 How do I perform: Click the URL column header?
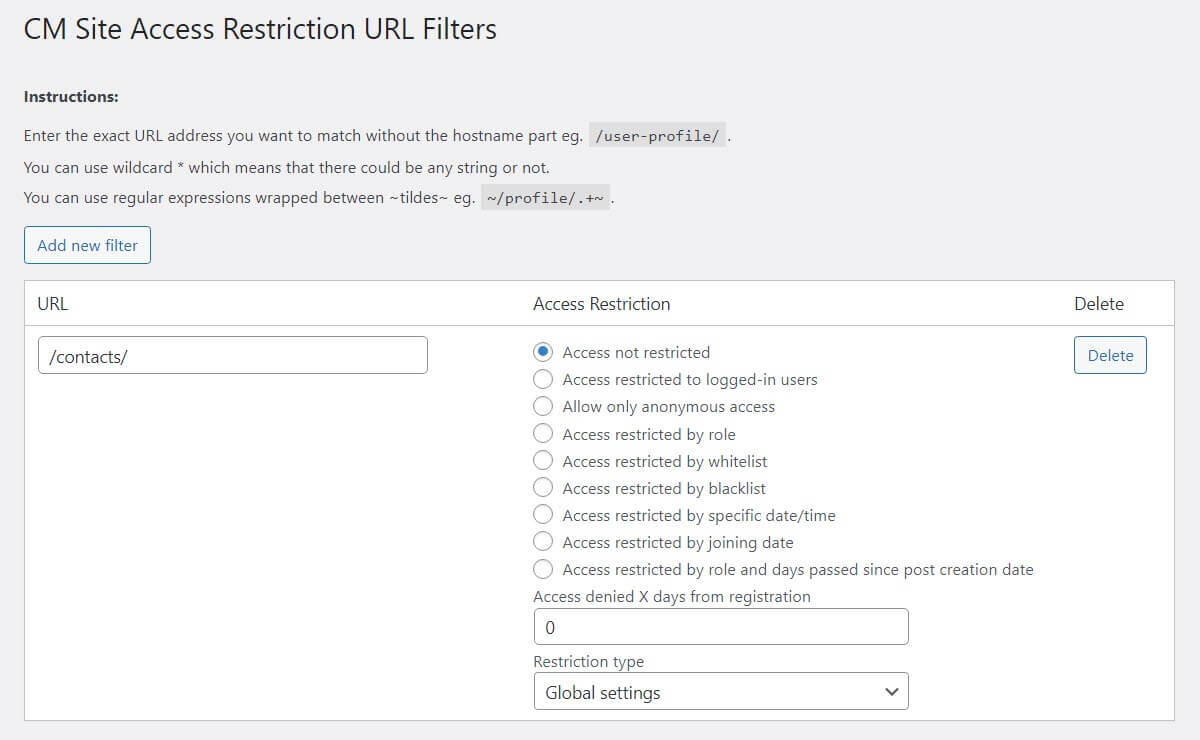pos(52,303)
